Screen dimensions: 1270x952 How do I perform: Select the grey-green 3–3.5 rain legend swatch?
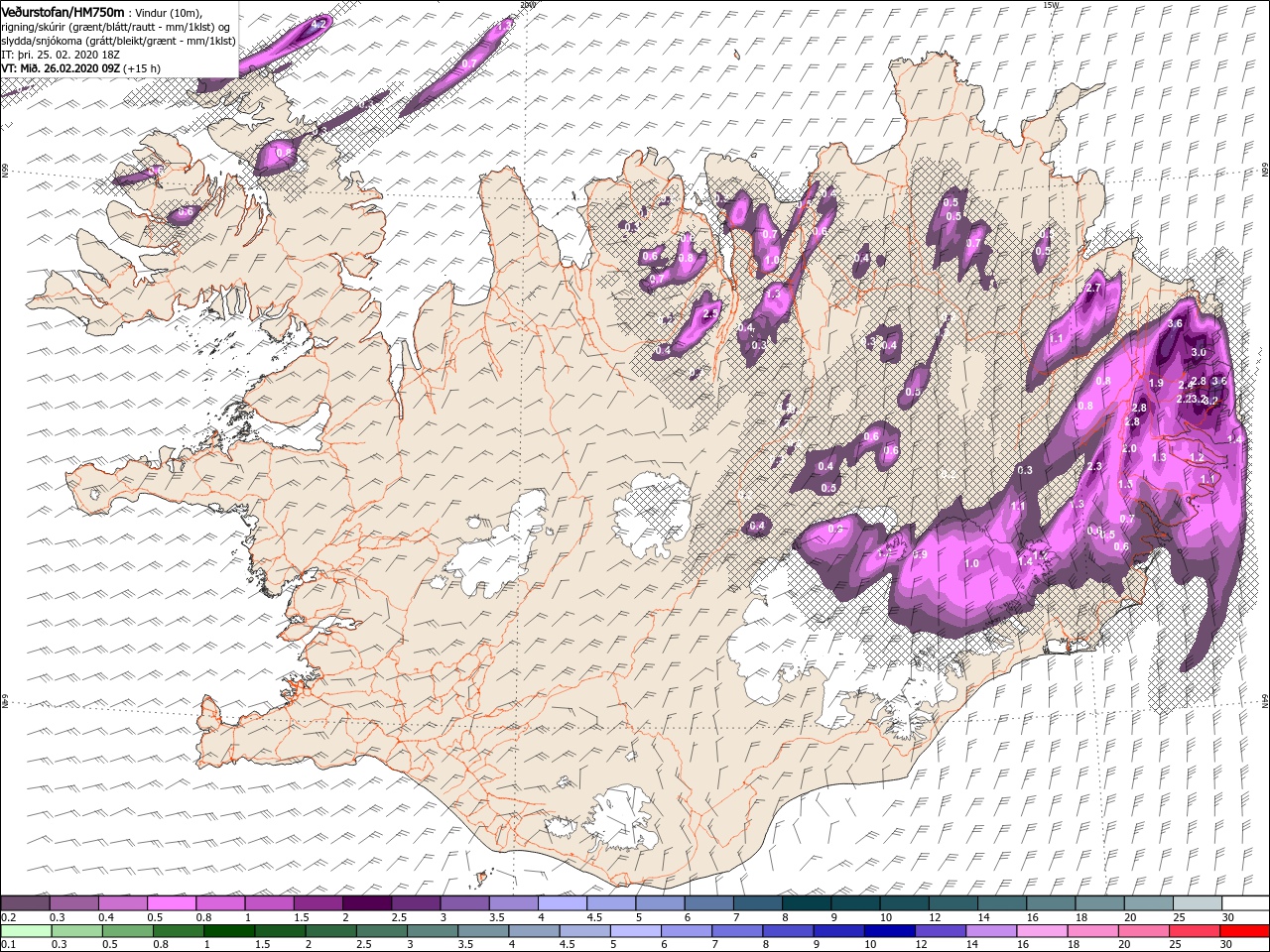[433, 931]
